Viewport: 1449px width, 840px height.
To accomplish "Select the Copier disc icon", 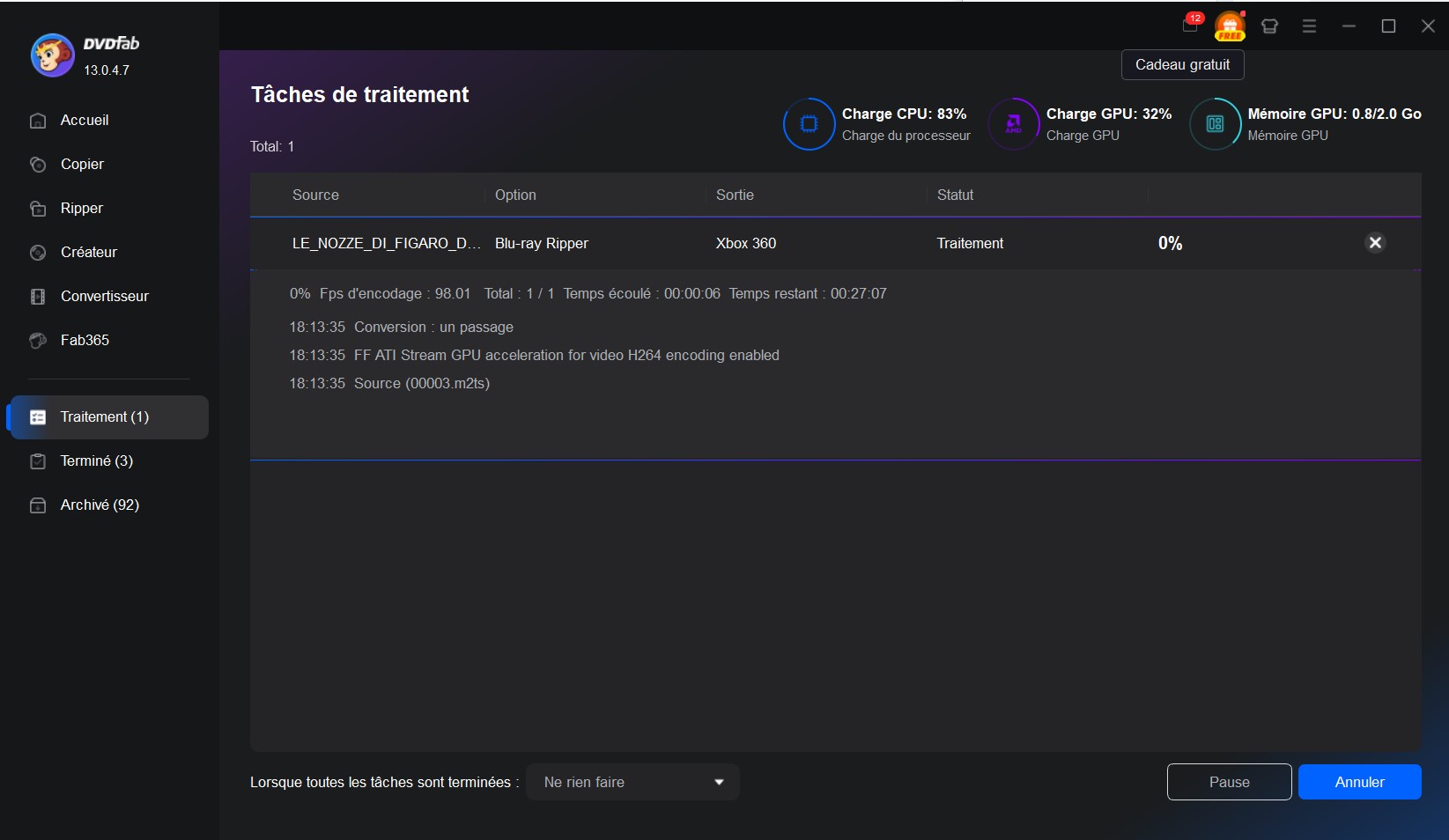I will click(x=38, y=165).
